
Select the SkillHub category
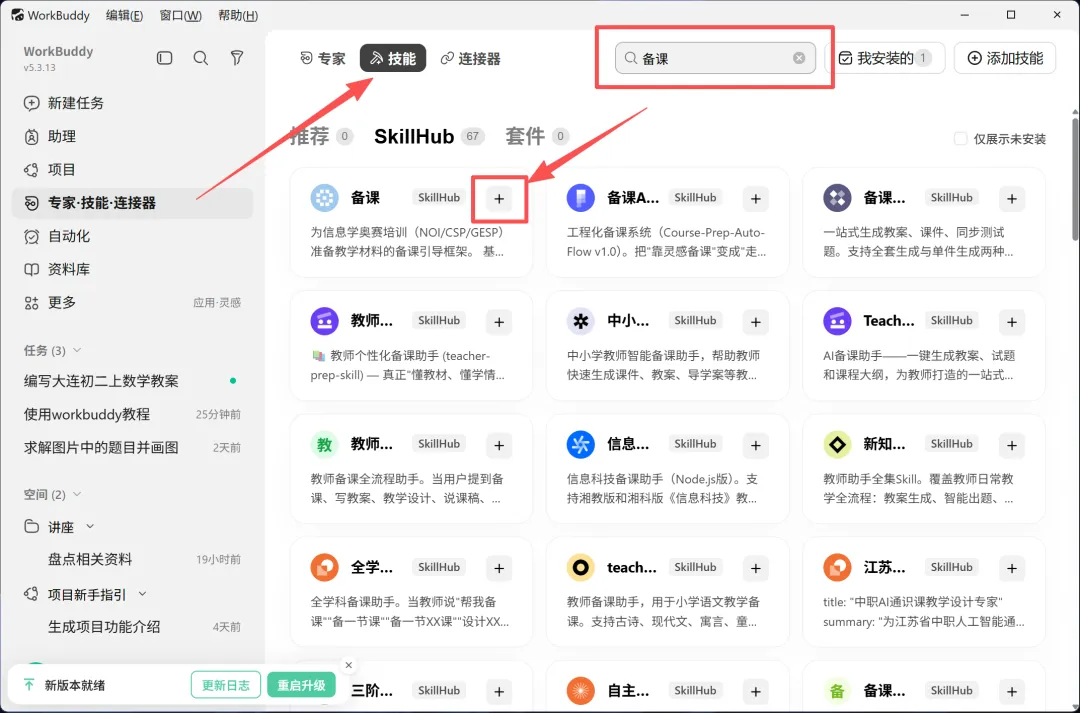(x=428, y=136)
